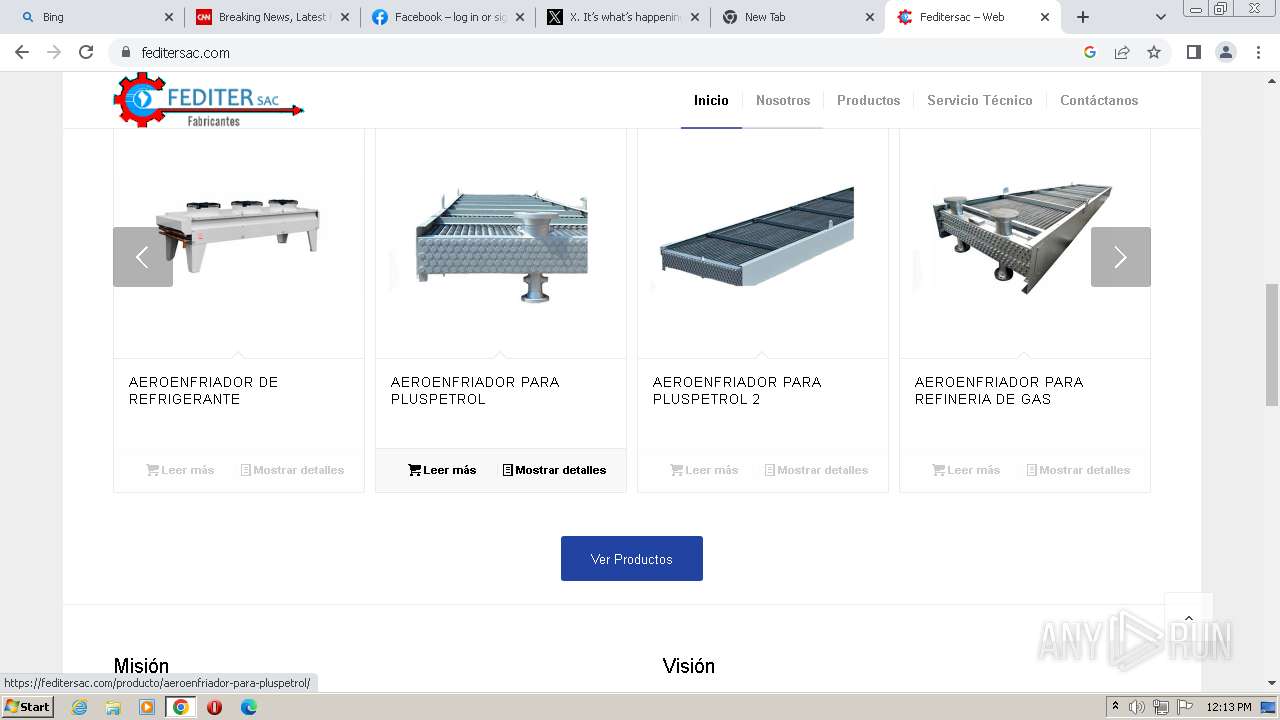
Task: Click the volume icon in system tray
Action: (1137, 707)
